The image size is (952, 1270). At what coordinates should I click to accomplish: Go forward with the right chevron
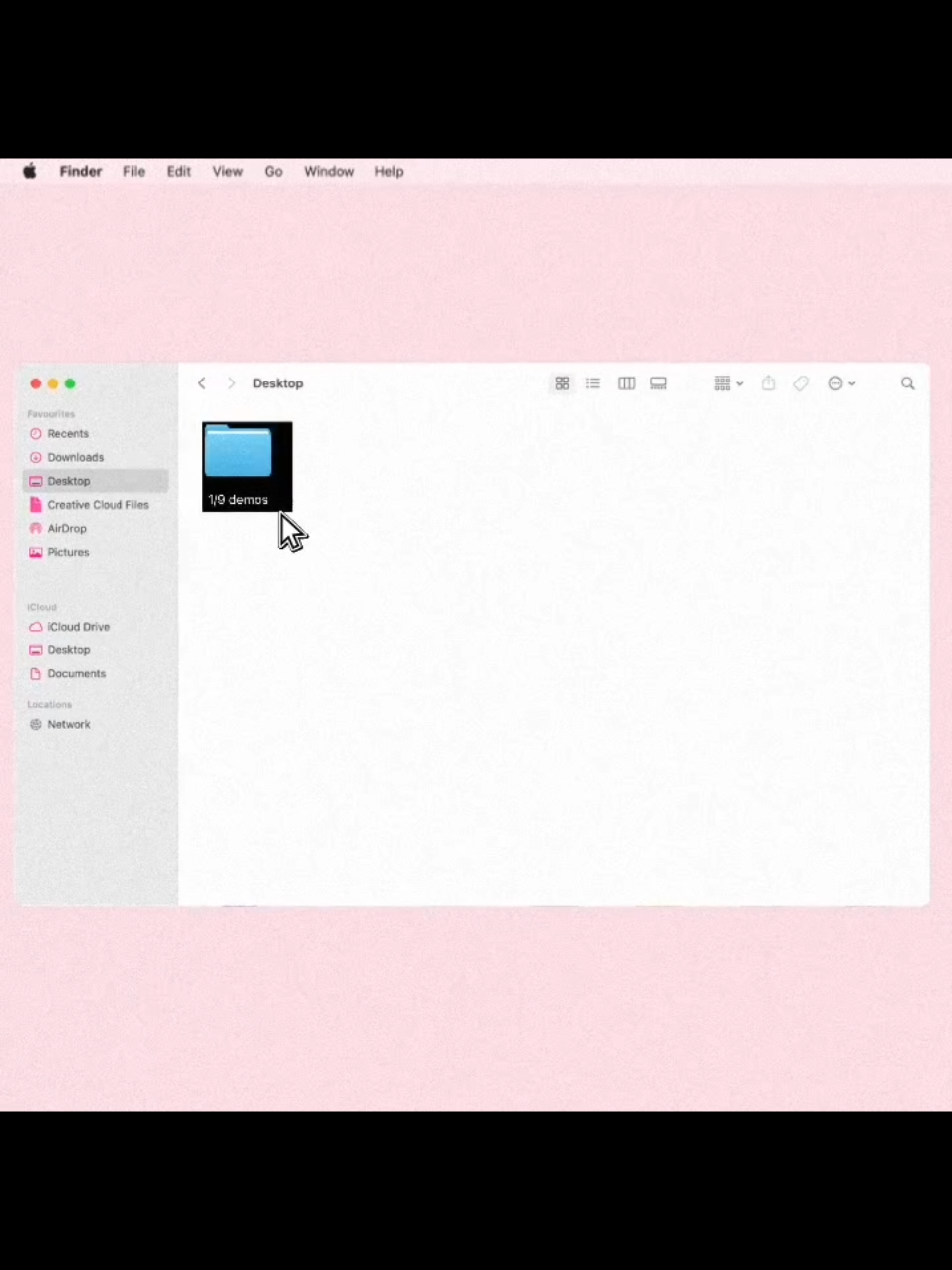pyautogui.click(x=231, y=383)
